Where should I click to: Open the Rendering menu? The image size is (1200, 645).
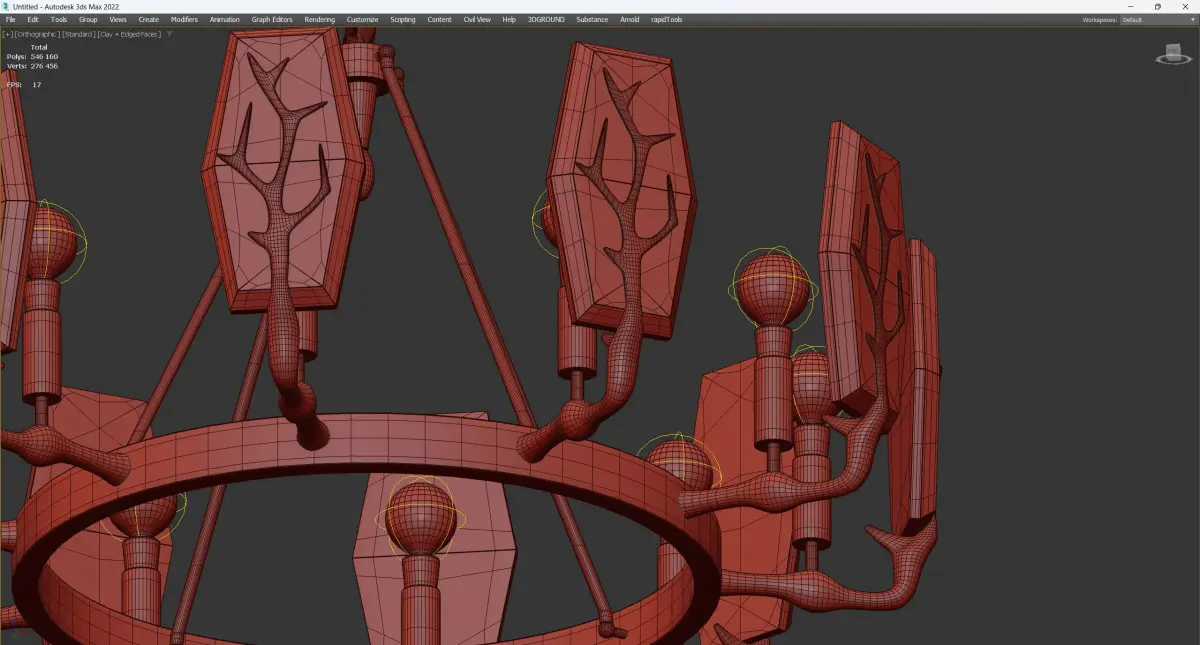point(320,19)
